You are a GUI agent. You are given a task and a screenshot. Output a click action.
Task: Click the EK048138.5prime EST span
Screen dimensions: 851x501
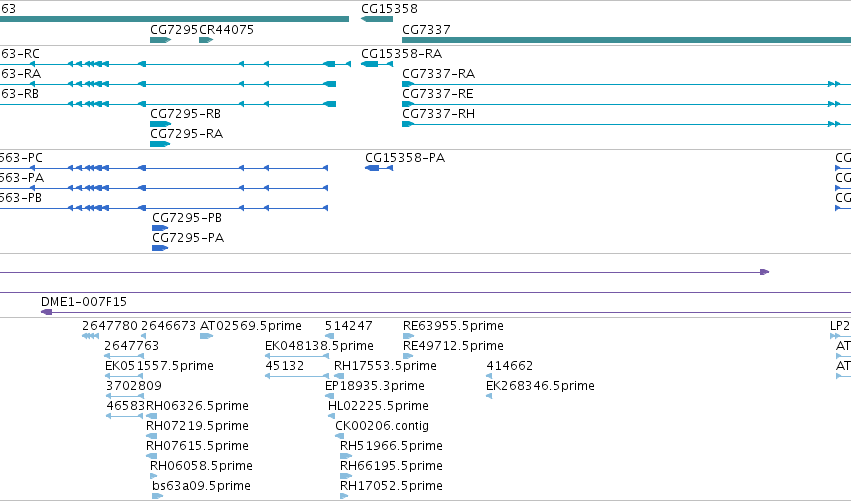297,356
